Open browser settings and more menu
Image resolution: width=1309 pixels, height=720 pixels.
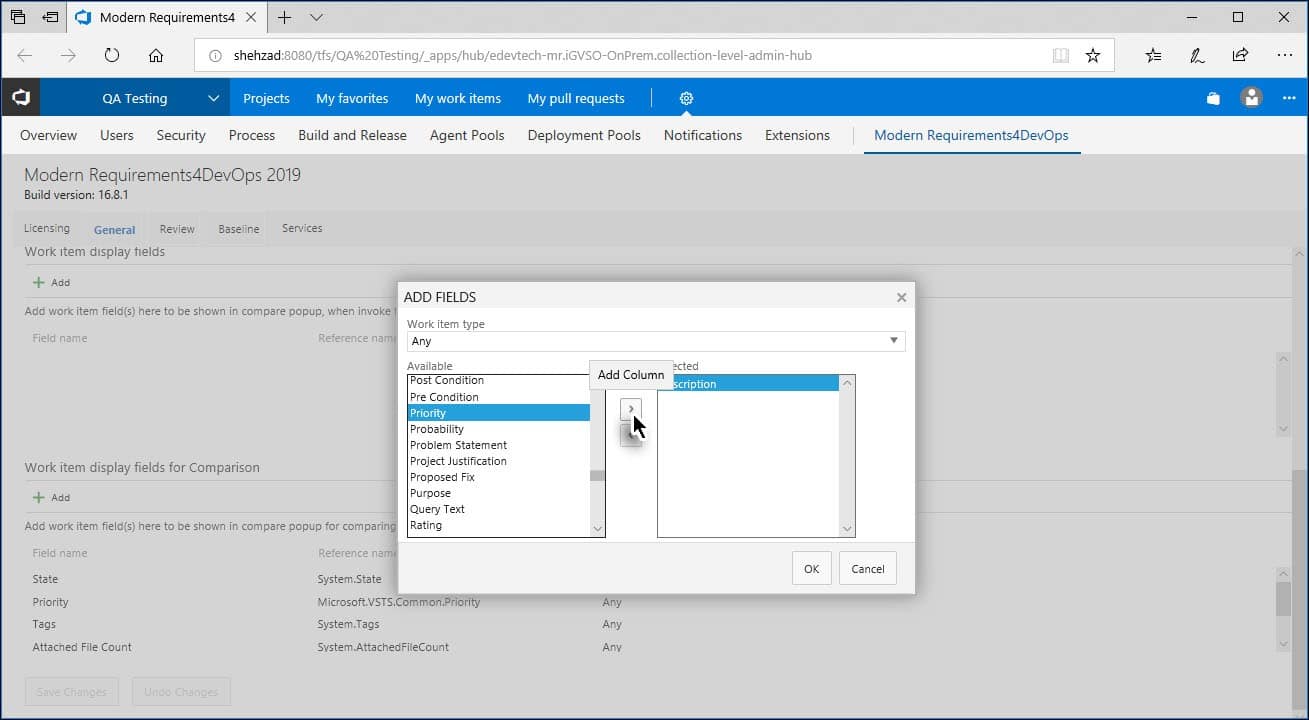[x=1284, y=56]
